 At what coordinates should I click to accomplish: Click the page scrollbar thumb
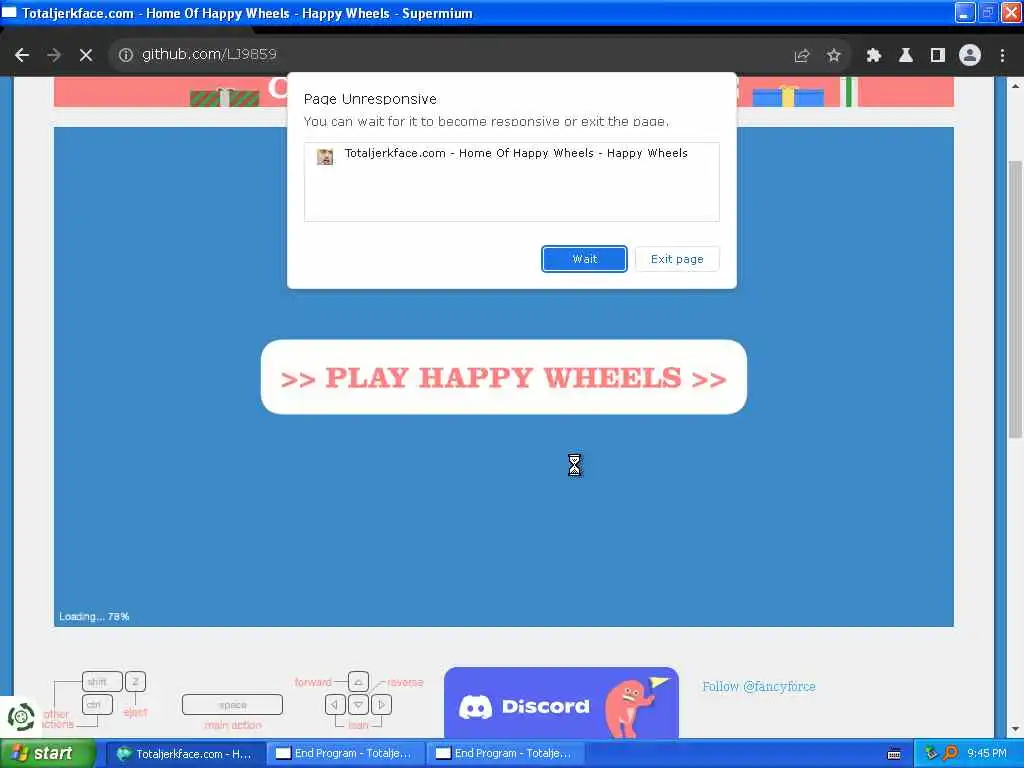point(1015,298)
